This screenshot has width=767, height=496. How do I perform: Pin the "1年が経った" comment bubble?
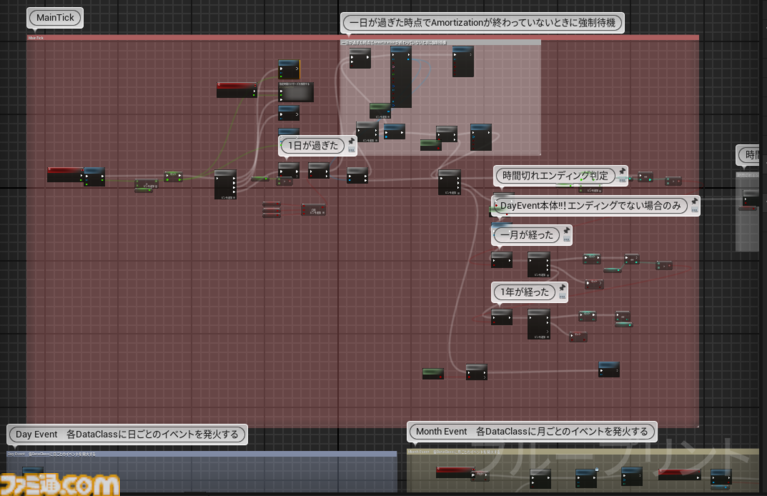tap(561, 288)
